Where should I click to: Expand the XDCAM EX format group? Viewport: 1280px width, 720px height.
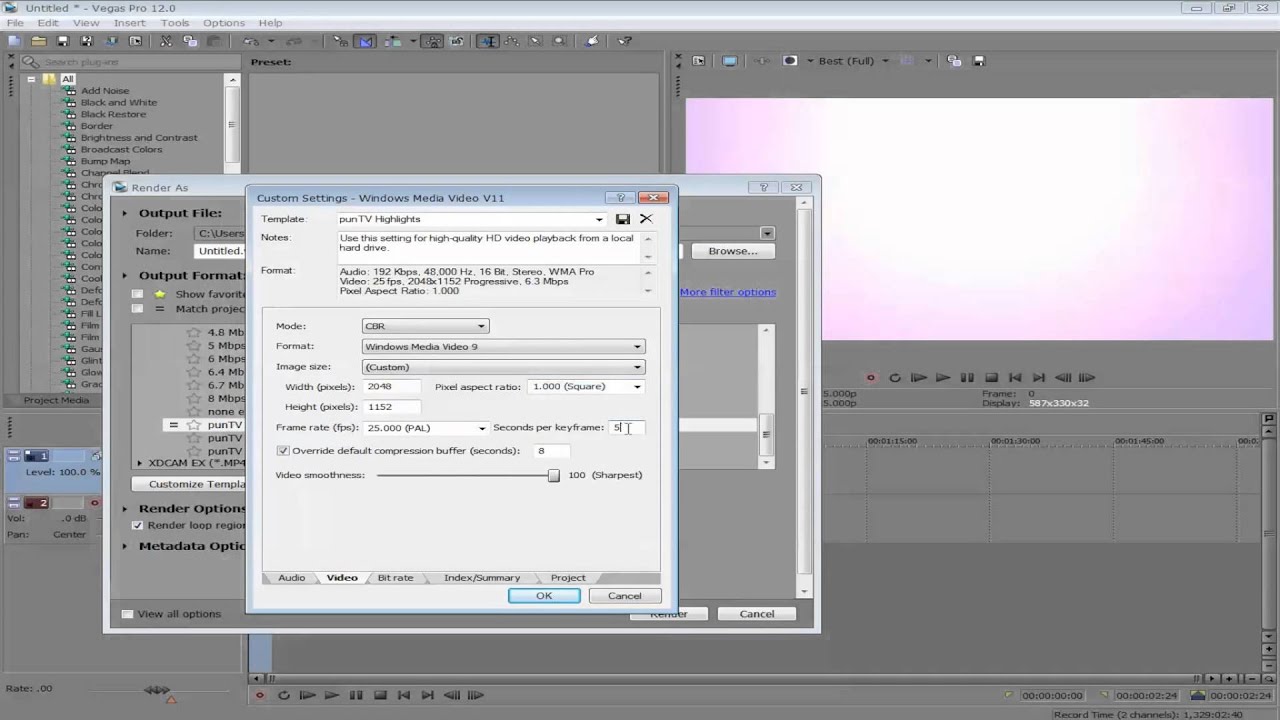[140, 463]
